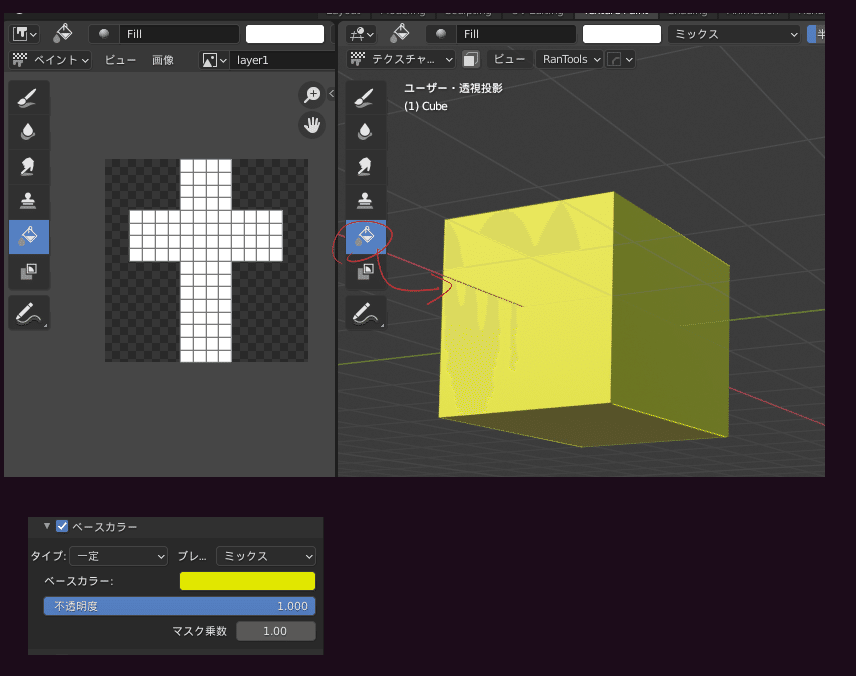The image size is (856, 676).
Task: Select the Clone stamp tool in image editor
Action: 28,200
